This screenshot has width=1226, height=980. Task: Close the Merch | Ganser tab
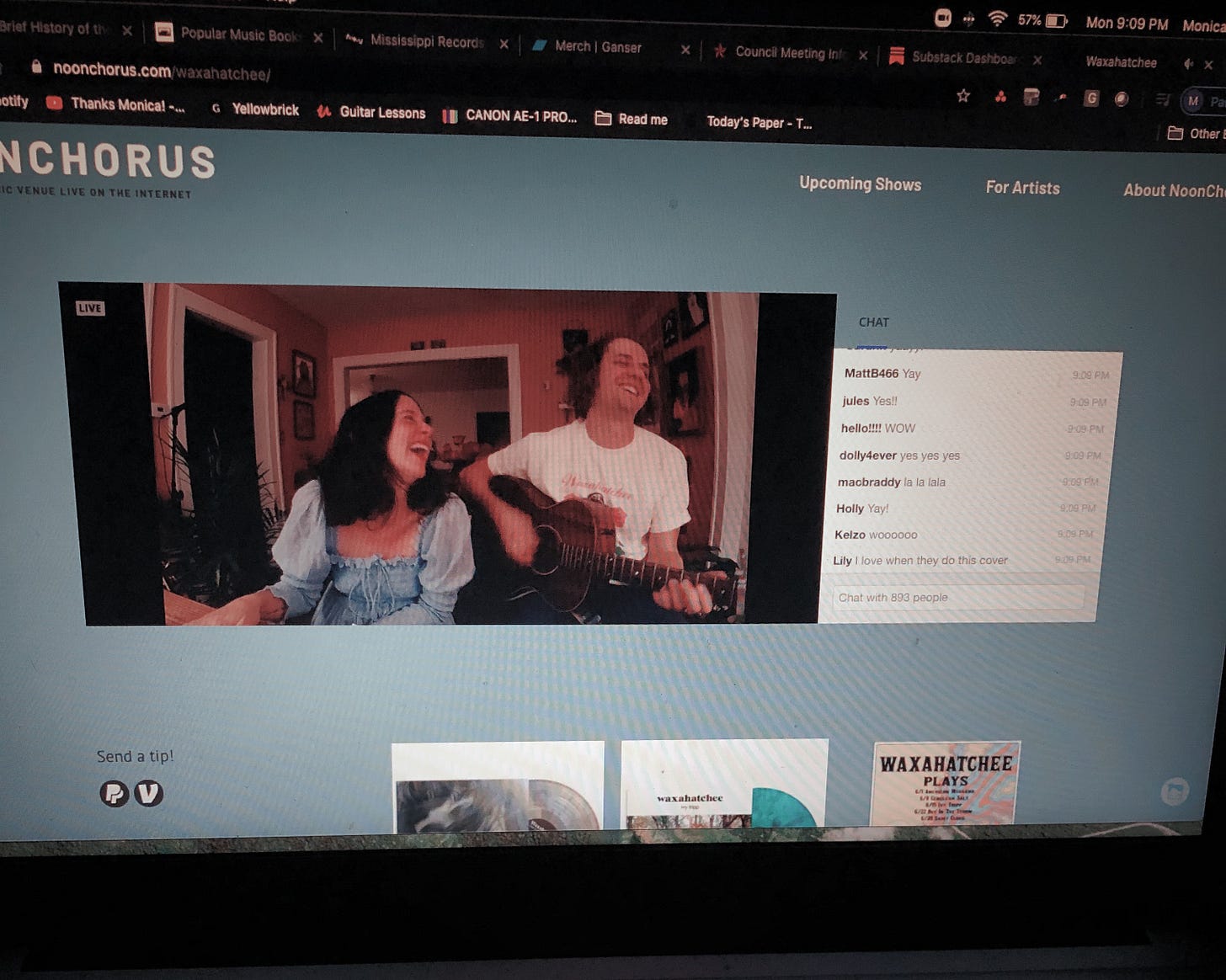(685, 51)
